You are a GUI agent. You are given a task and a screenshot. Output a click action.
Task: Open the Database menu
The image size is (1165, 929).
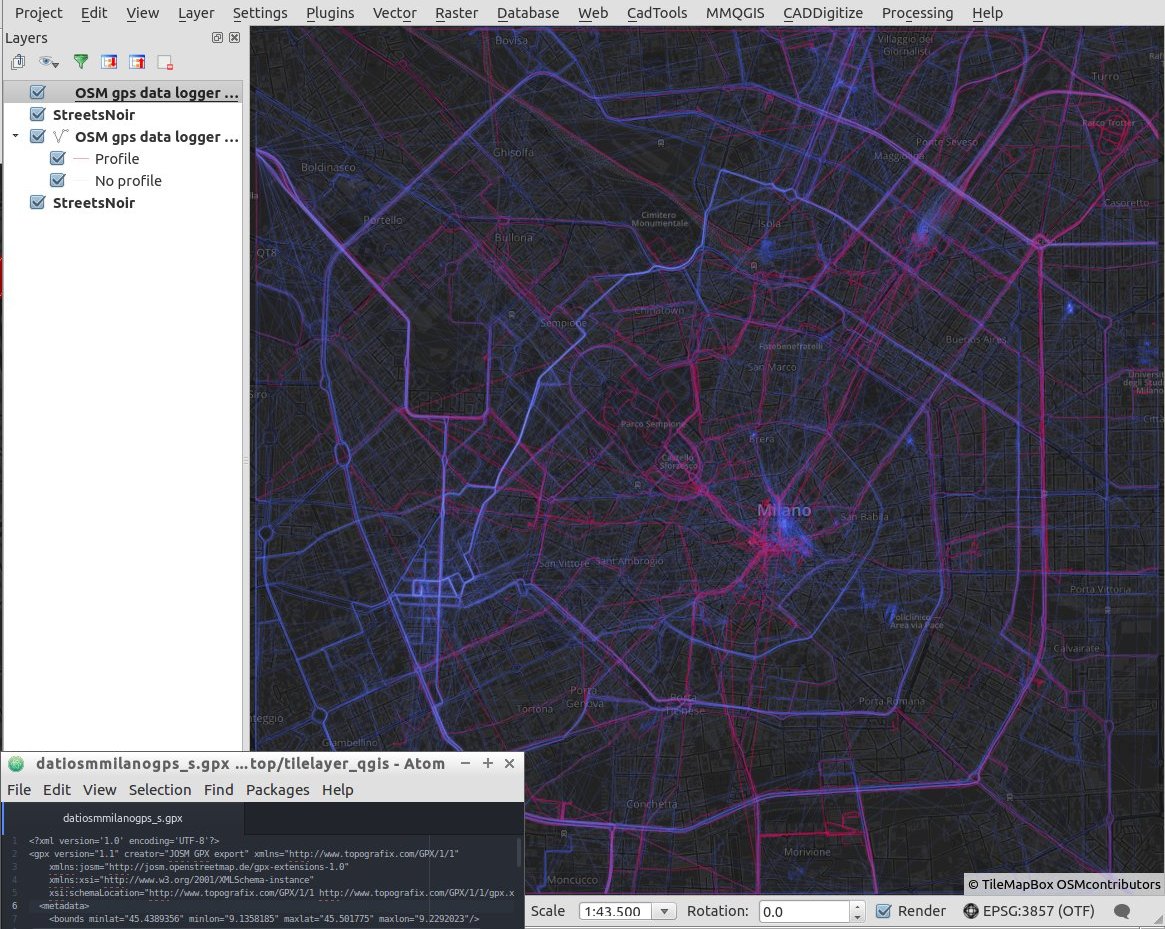(528, 13)
